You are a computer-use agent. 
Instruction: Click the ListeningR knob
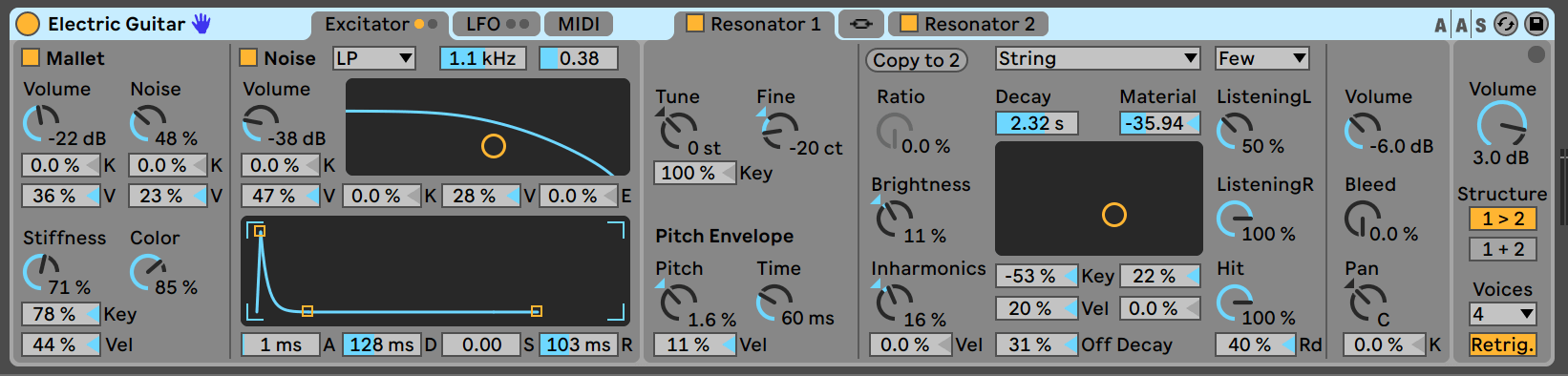(x=1235, y=219)
